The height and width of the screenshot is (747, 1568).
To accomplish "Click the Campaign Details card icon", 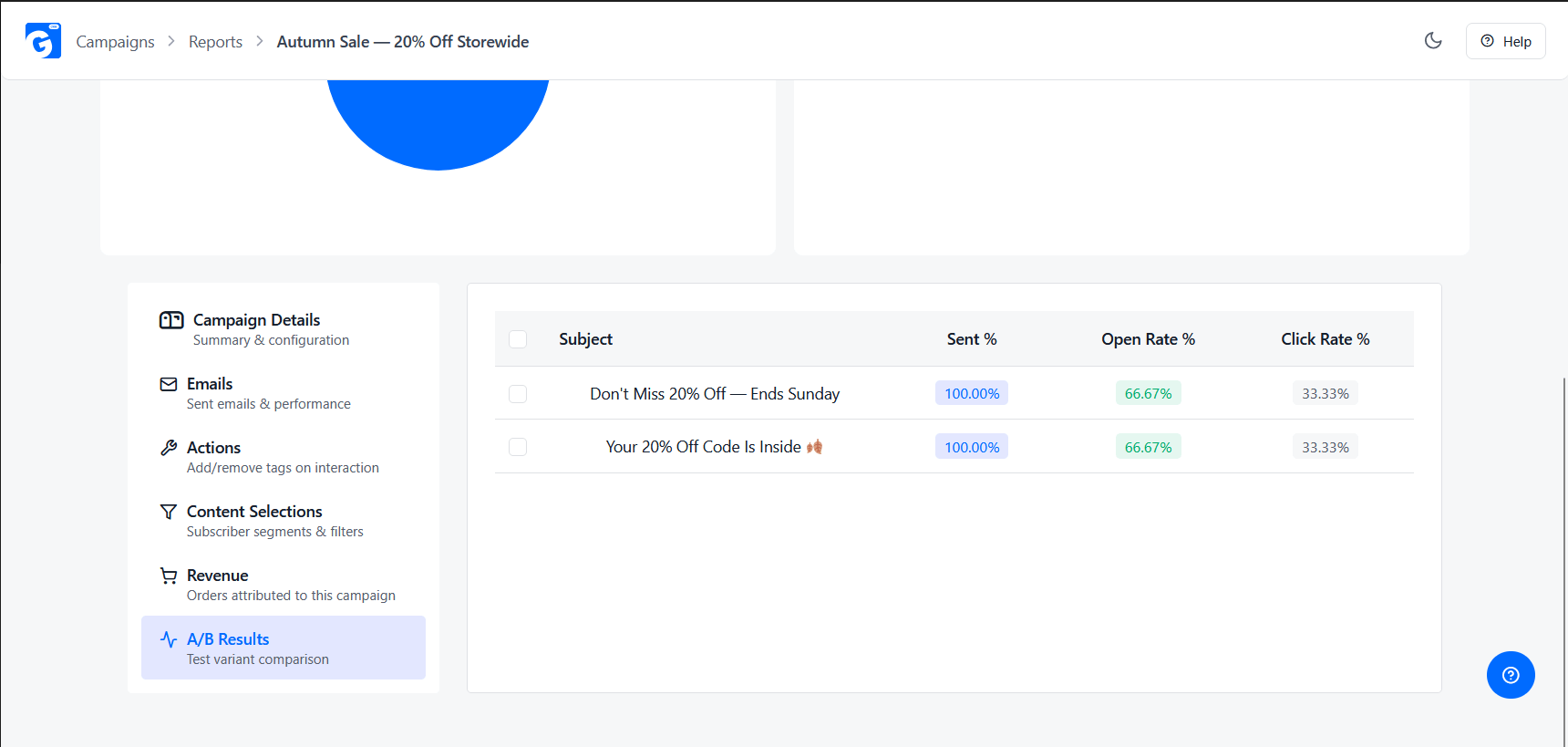I will [171, 320].
